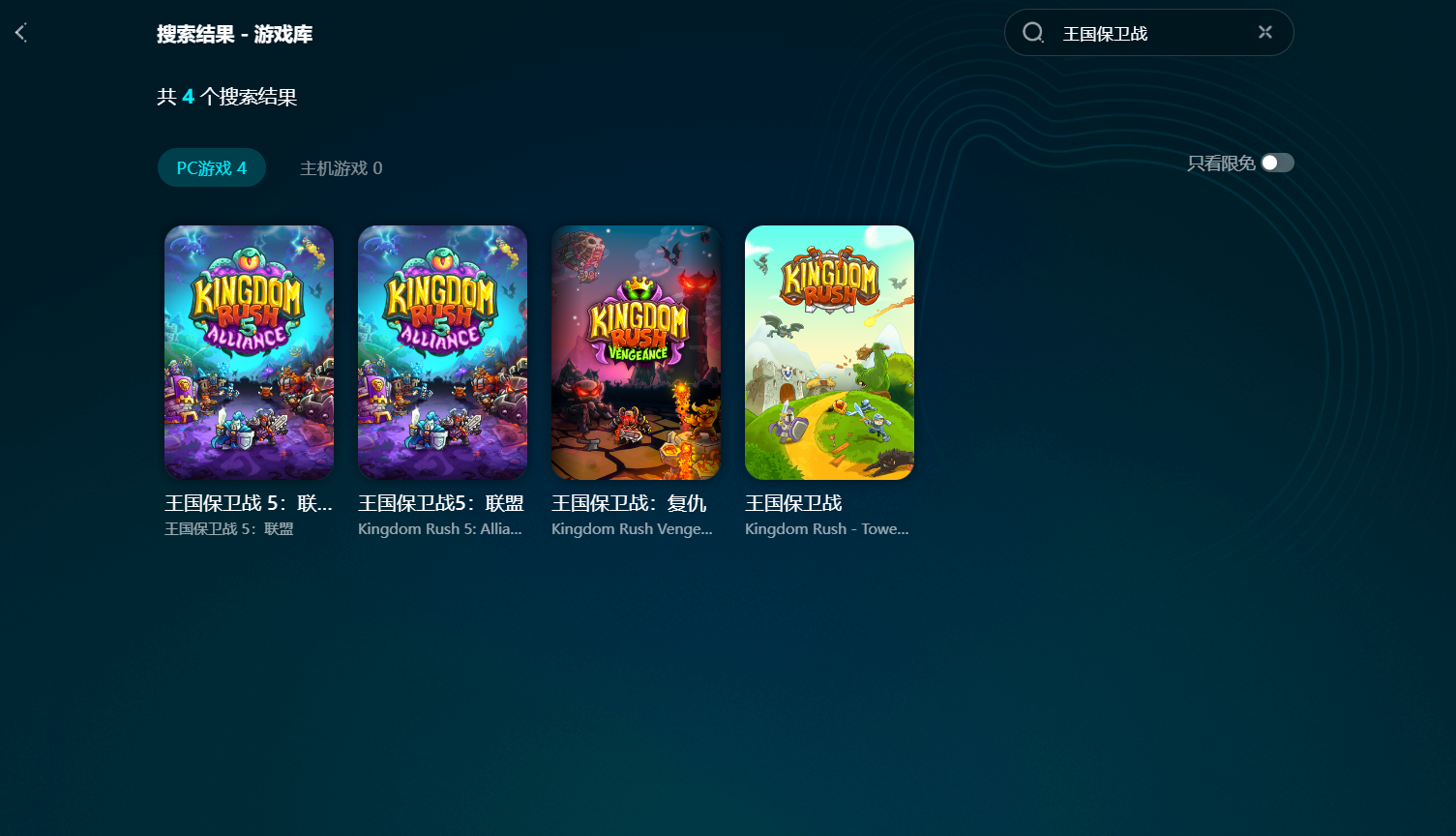
Task: Click subtitle Kingdom Rush 5: Allia...
Action: 440,529
